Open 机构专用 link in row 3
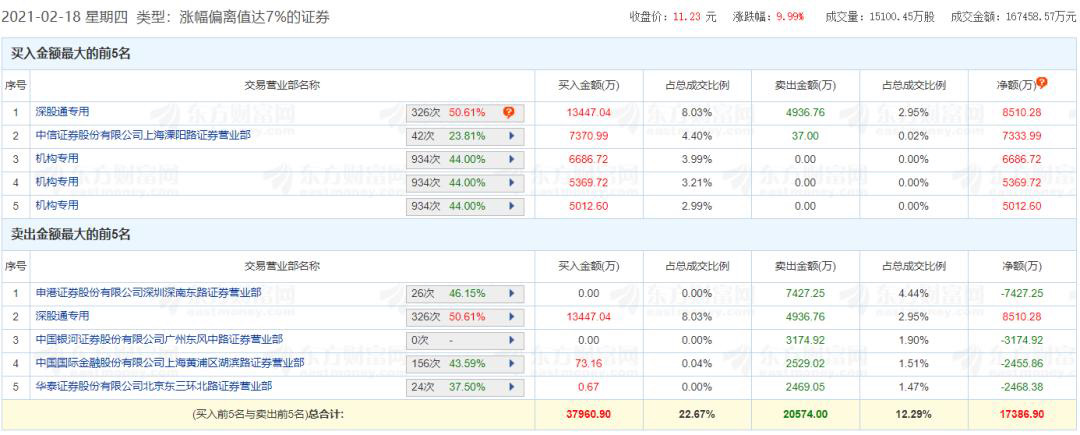Screen dimensions: 1080x435 [56, 158]
